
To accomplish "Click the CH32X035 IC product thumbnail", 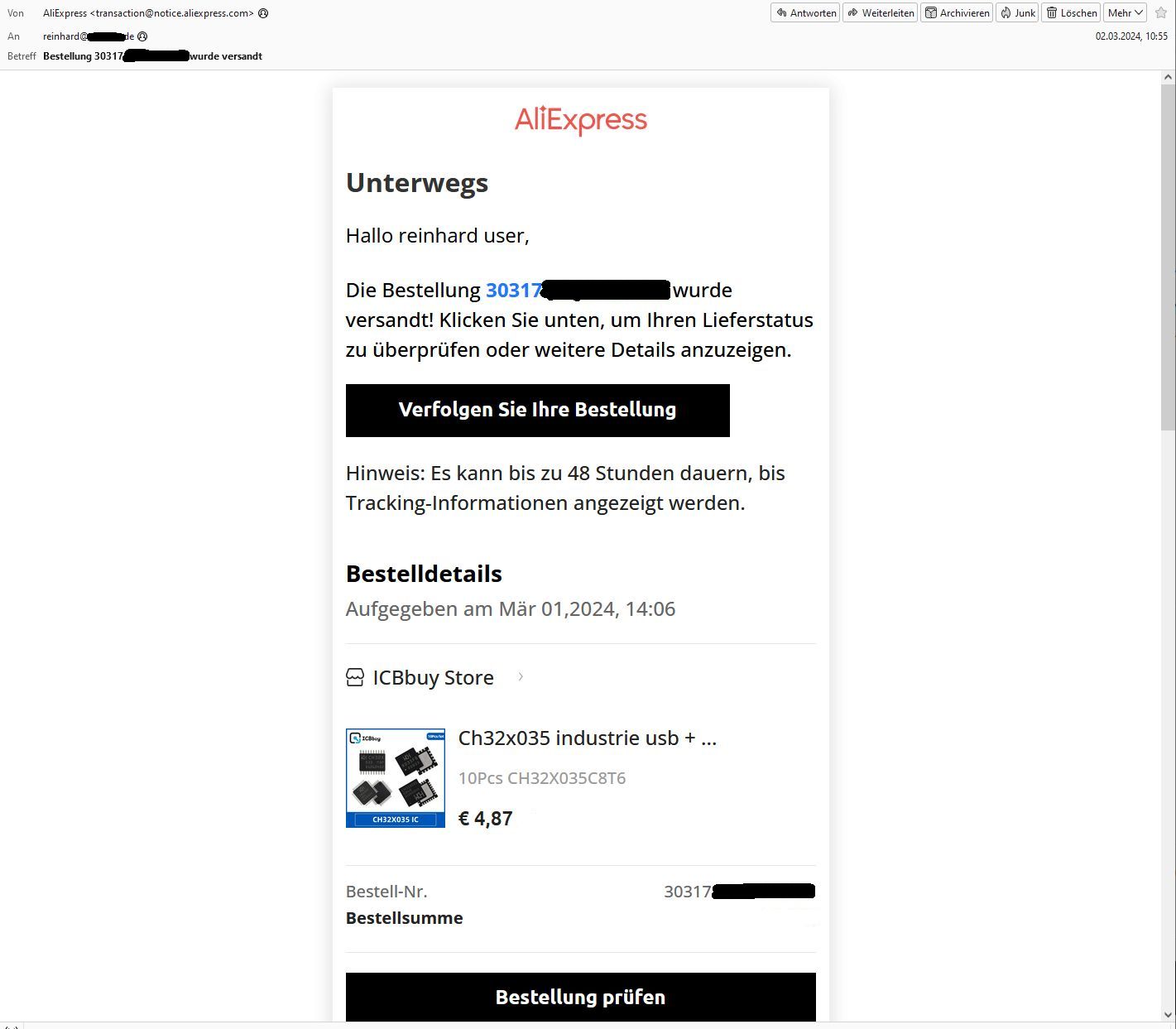I will (x=396, y=778).
